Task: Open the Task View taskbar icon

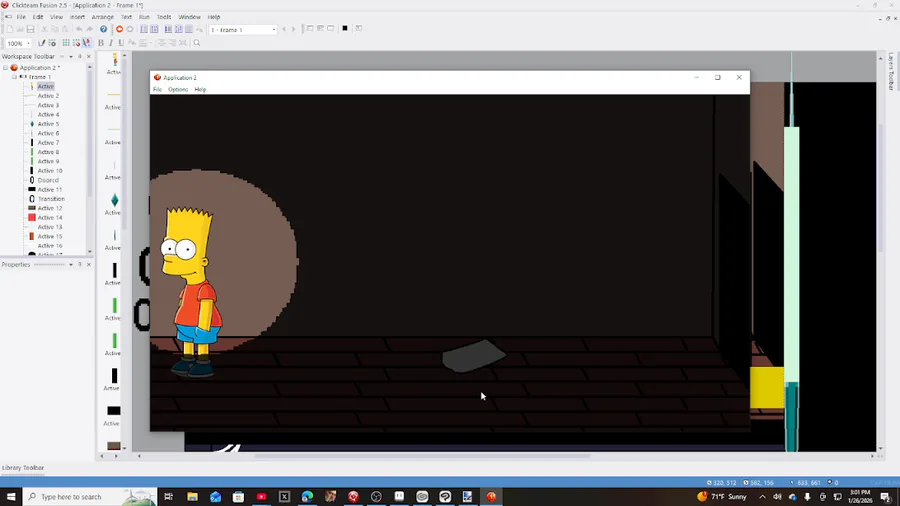Action: [x=169, y=497]
